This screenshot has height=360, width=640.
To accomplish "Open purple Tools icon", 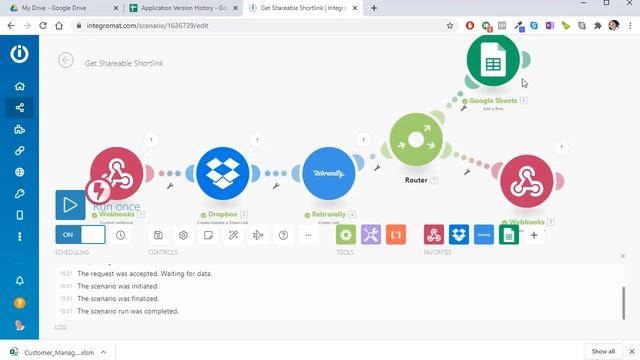I will click(x=371, y=235).
